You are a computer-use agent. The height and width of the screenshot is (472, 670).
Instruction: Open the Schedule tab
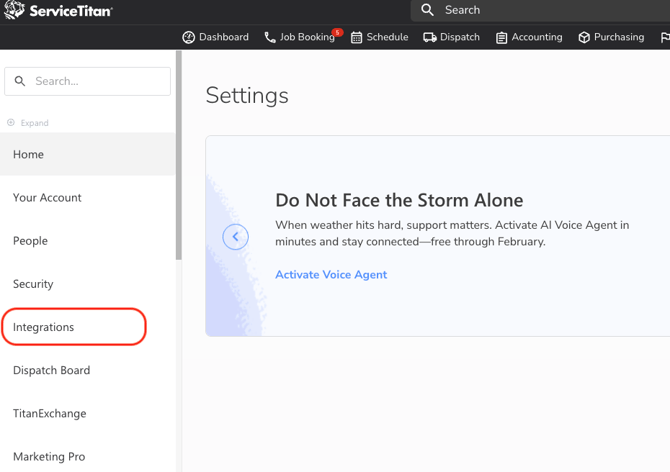(379, 37)
